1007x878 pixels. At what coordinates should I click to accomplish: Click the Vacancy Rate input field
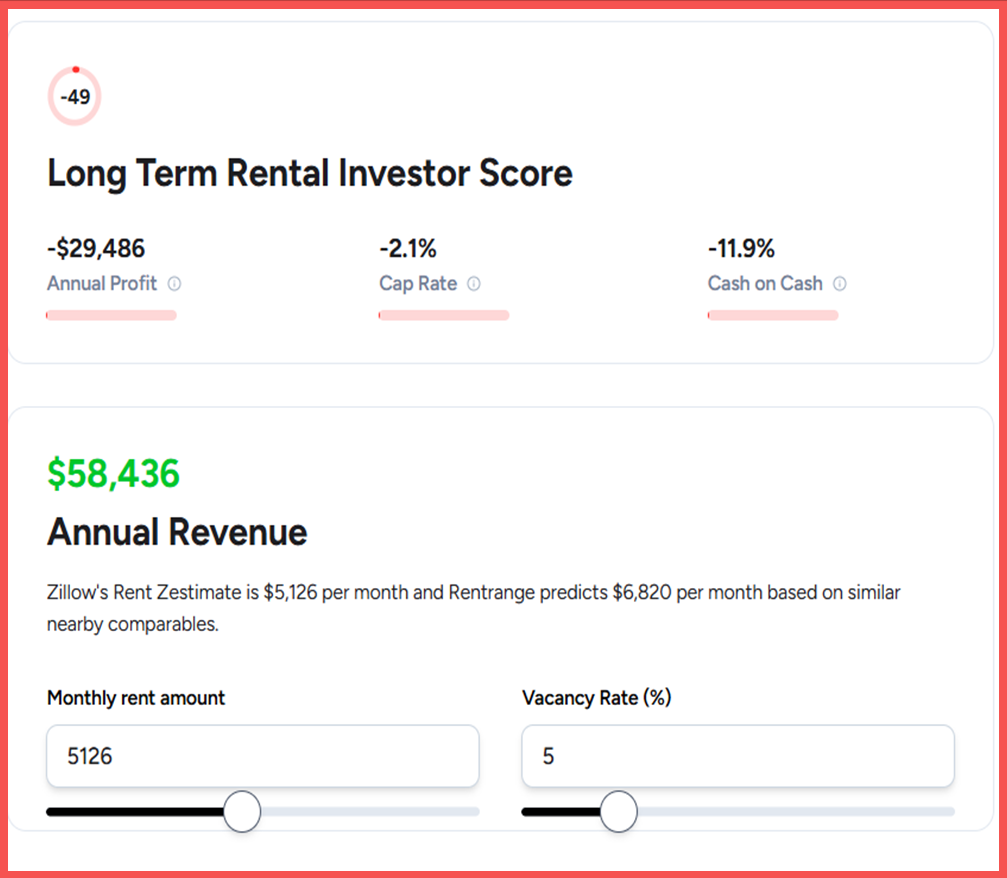(738, 756)
